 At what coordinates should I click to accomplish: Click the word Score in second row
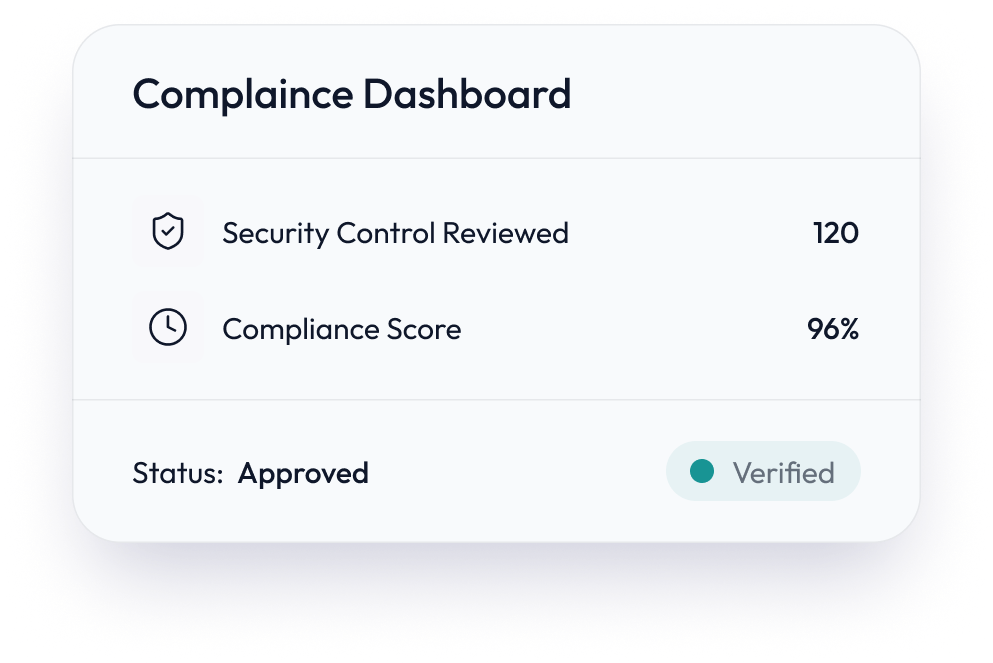pos(426,330)
